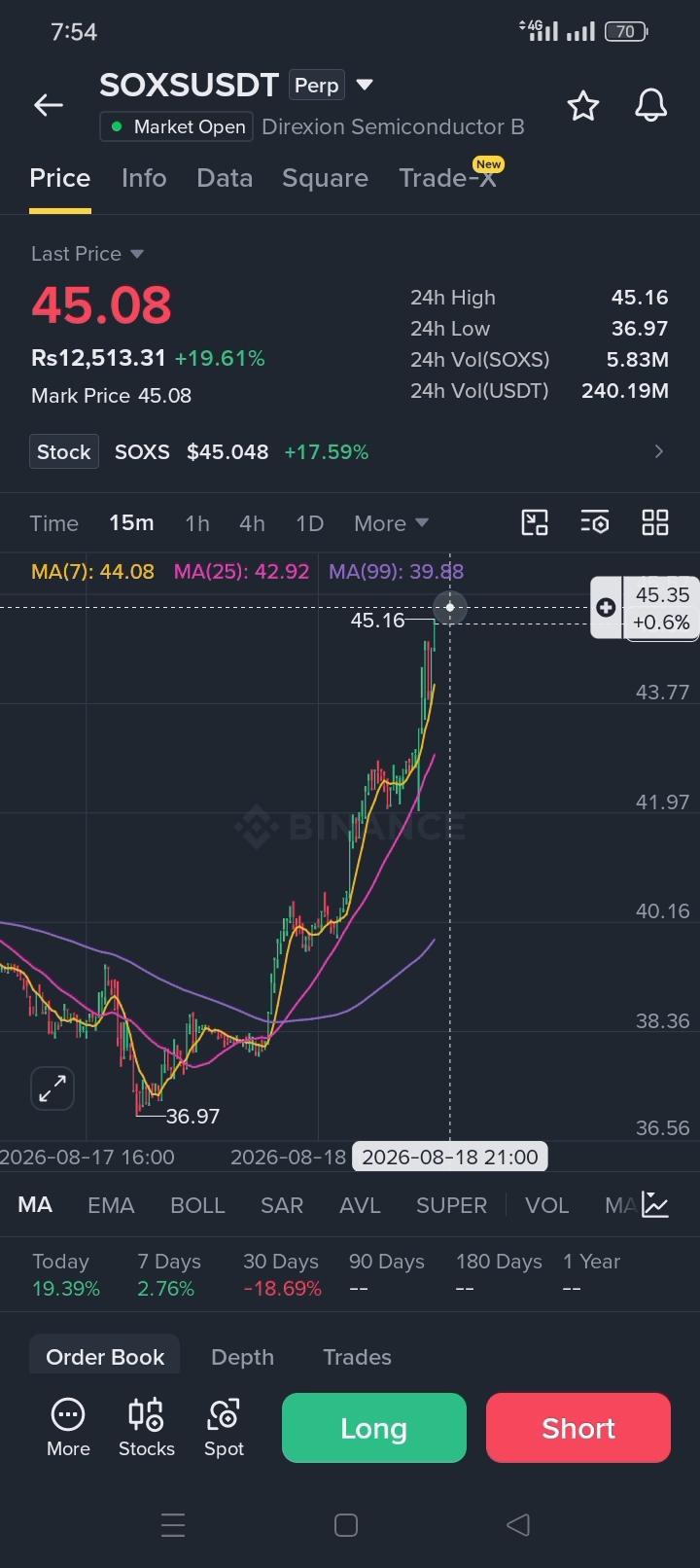The image size is (700, 1568).
Task: Toggle VOL indicator
Action: pos(546,1205)
